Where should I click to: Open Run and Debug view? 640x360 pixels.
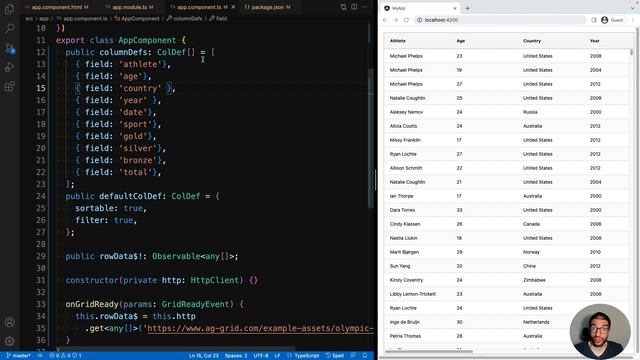click(9, 67)
